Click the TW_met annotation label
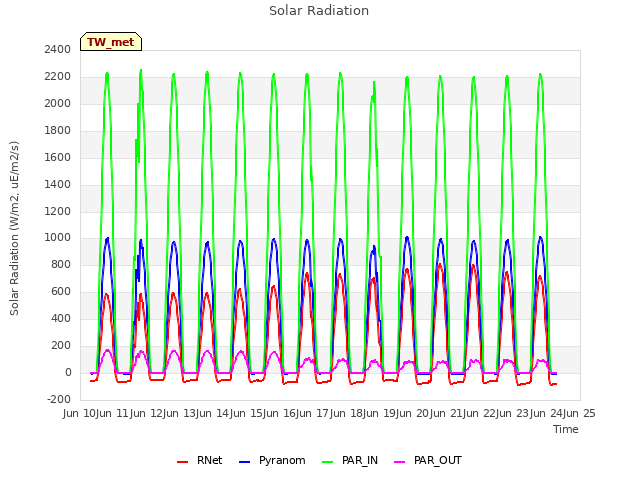640x480 pixels. point(111,42)
